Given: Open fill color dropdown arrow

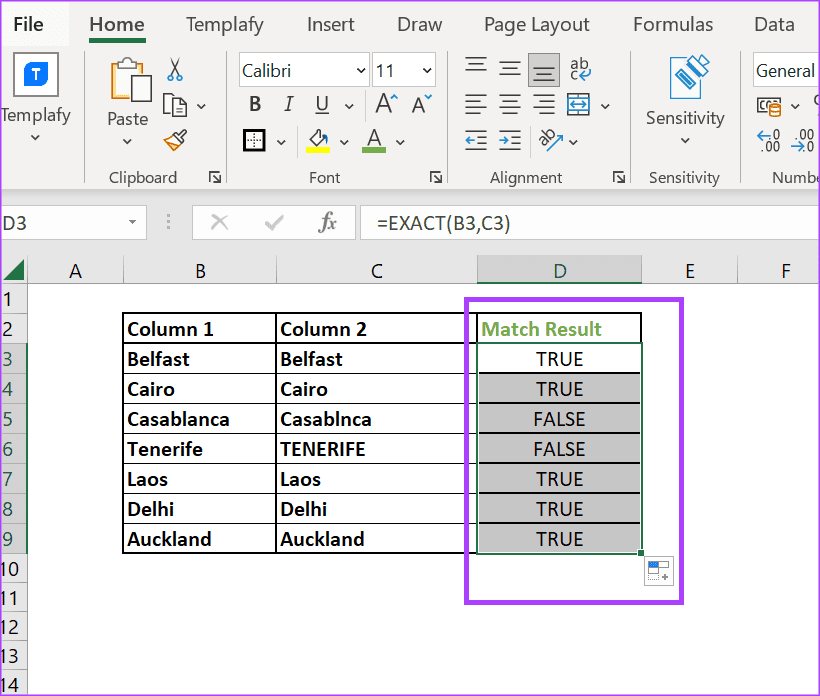Looking at the screenshot, I should tap(344, 142).
